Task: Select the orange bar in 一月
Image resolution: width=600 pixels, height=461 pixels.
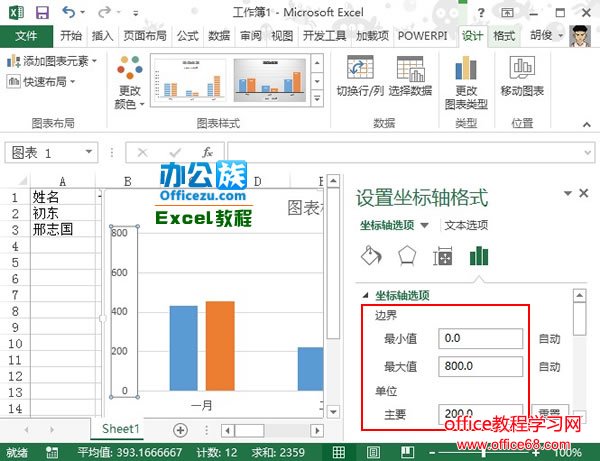Action: click(x=220, y=346)
